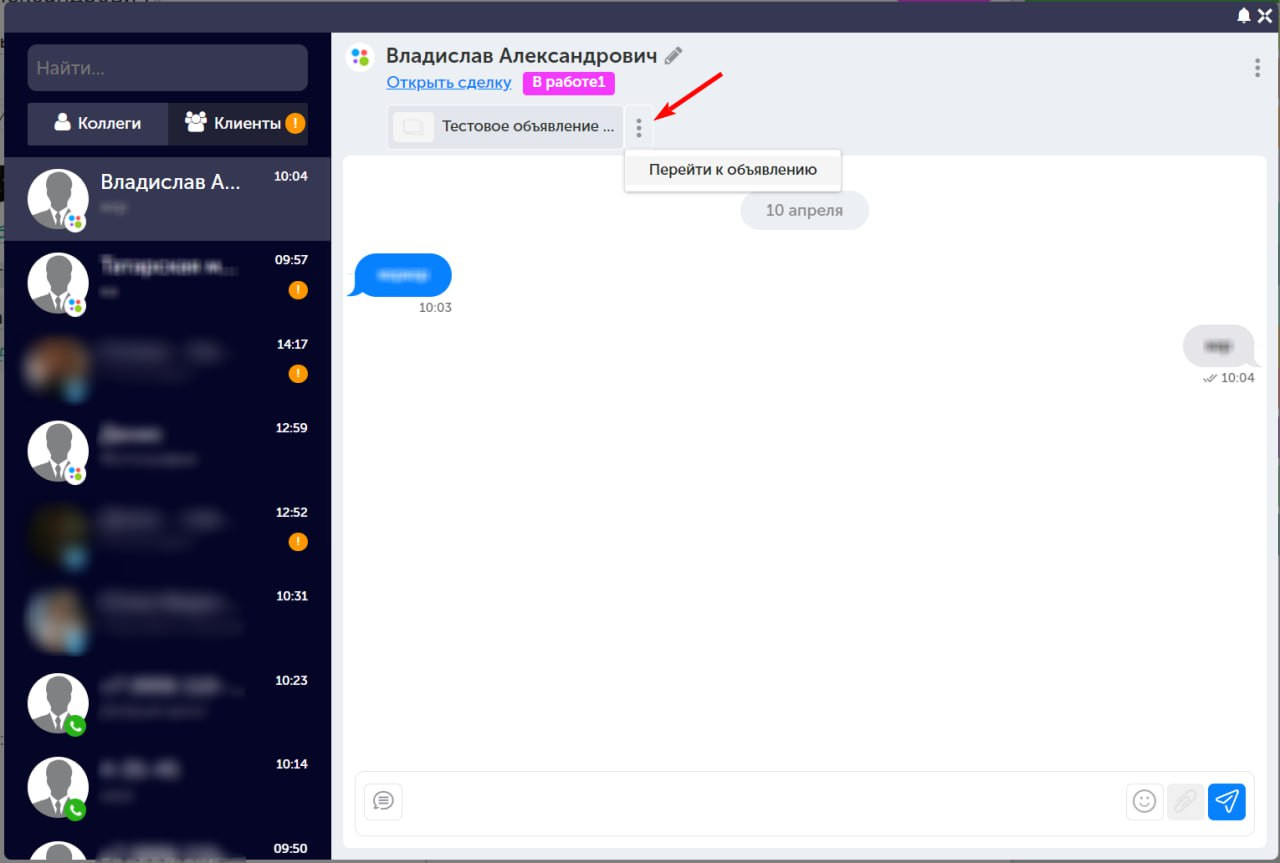Click the notification bell icon
The width and height of the screenshot is (1280, 863).
[x=1244, y=15]
